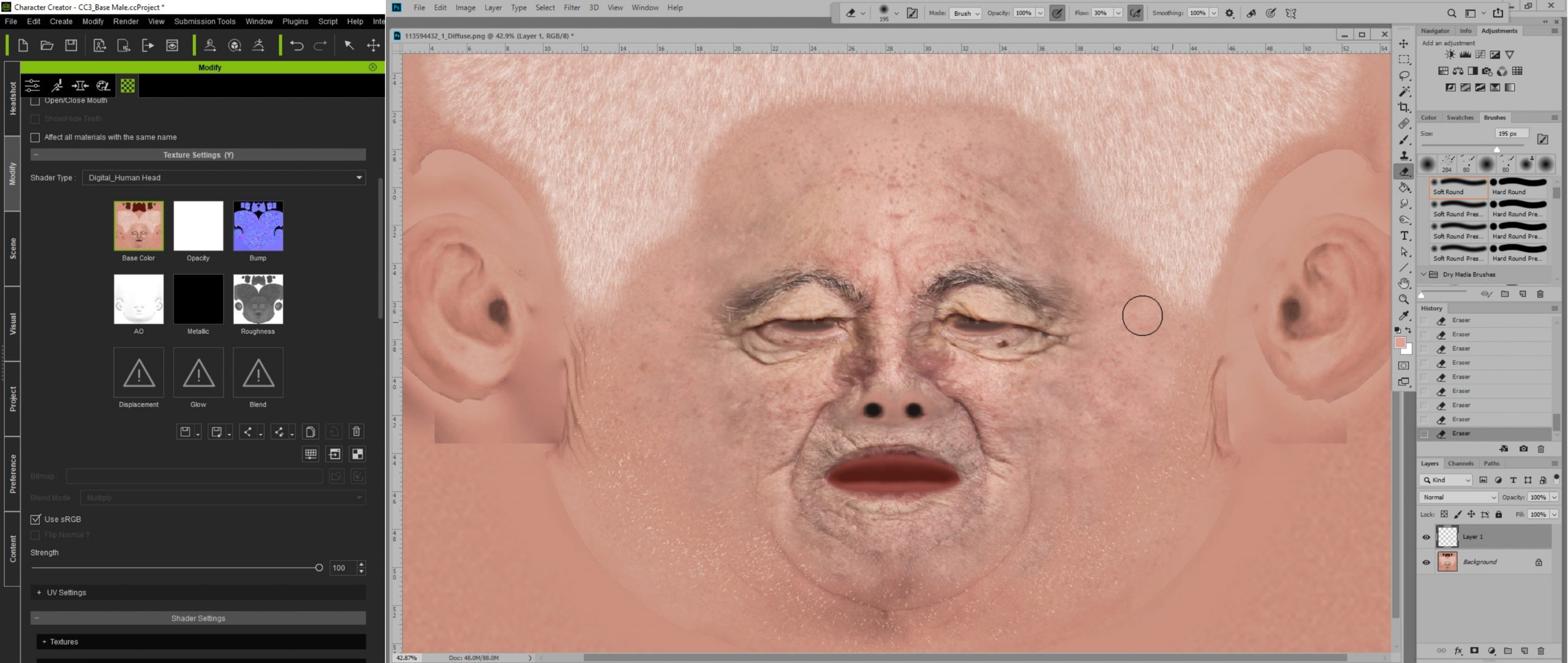Hide the Background layer using its eye icon
Screen dimensions: 1568x663
pos(1426,562)
